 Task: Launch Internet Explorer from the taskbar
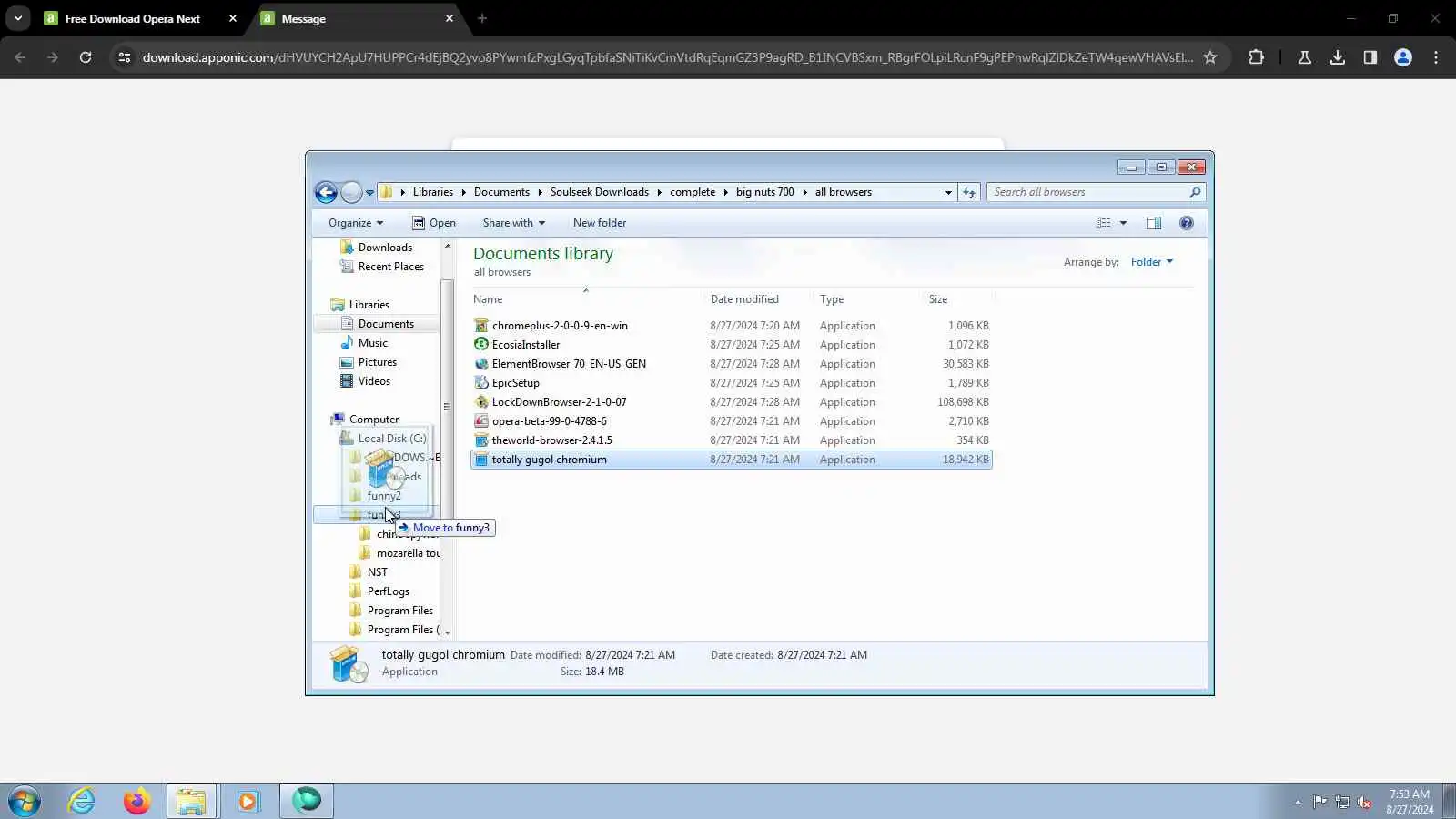(82, 801)
